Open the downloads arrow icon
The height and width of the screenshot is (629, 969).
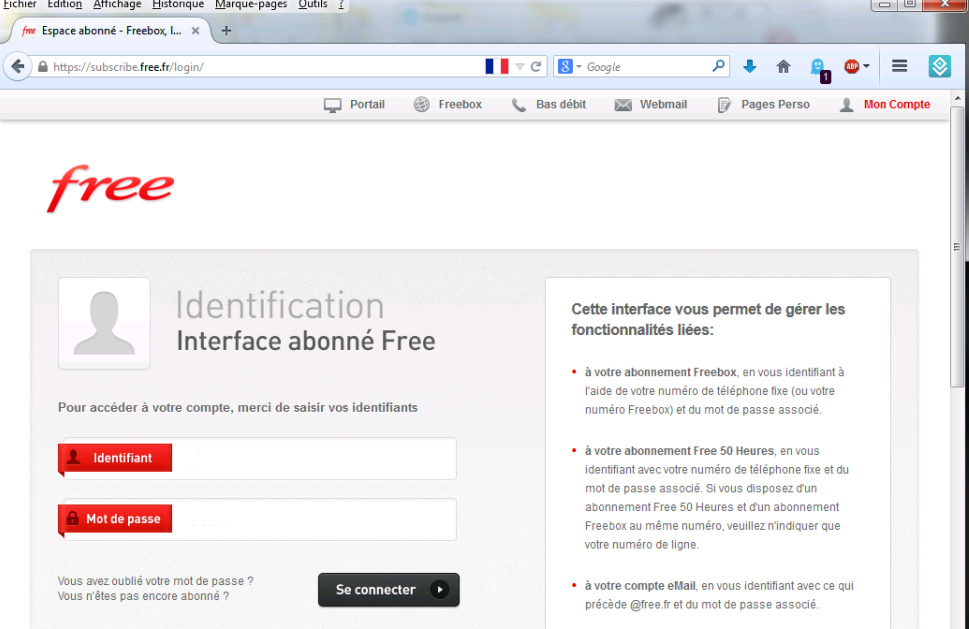750,67
